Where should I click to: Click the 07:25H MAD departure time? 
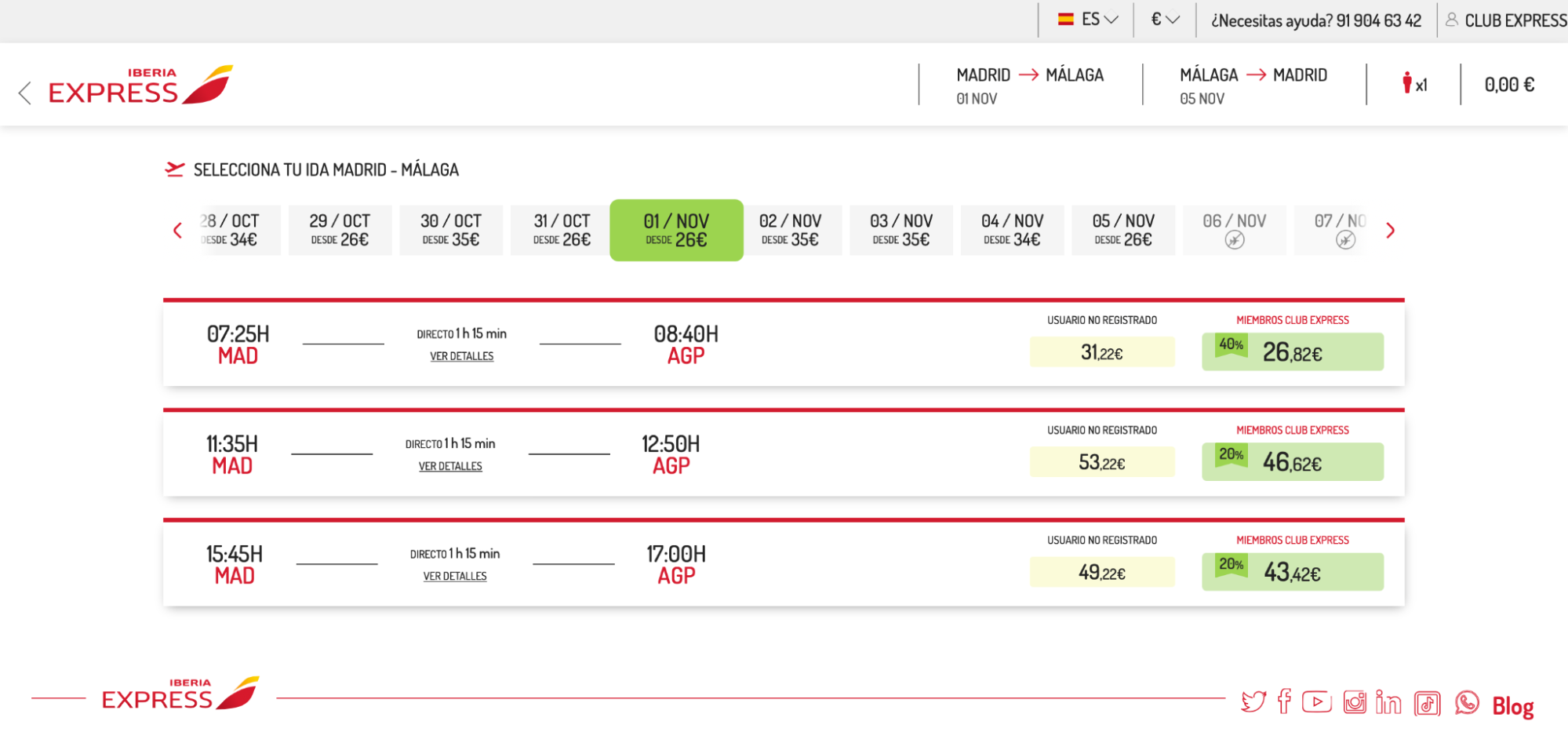(238, 344)
